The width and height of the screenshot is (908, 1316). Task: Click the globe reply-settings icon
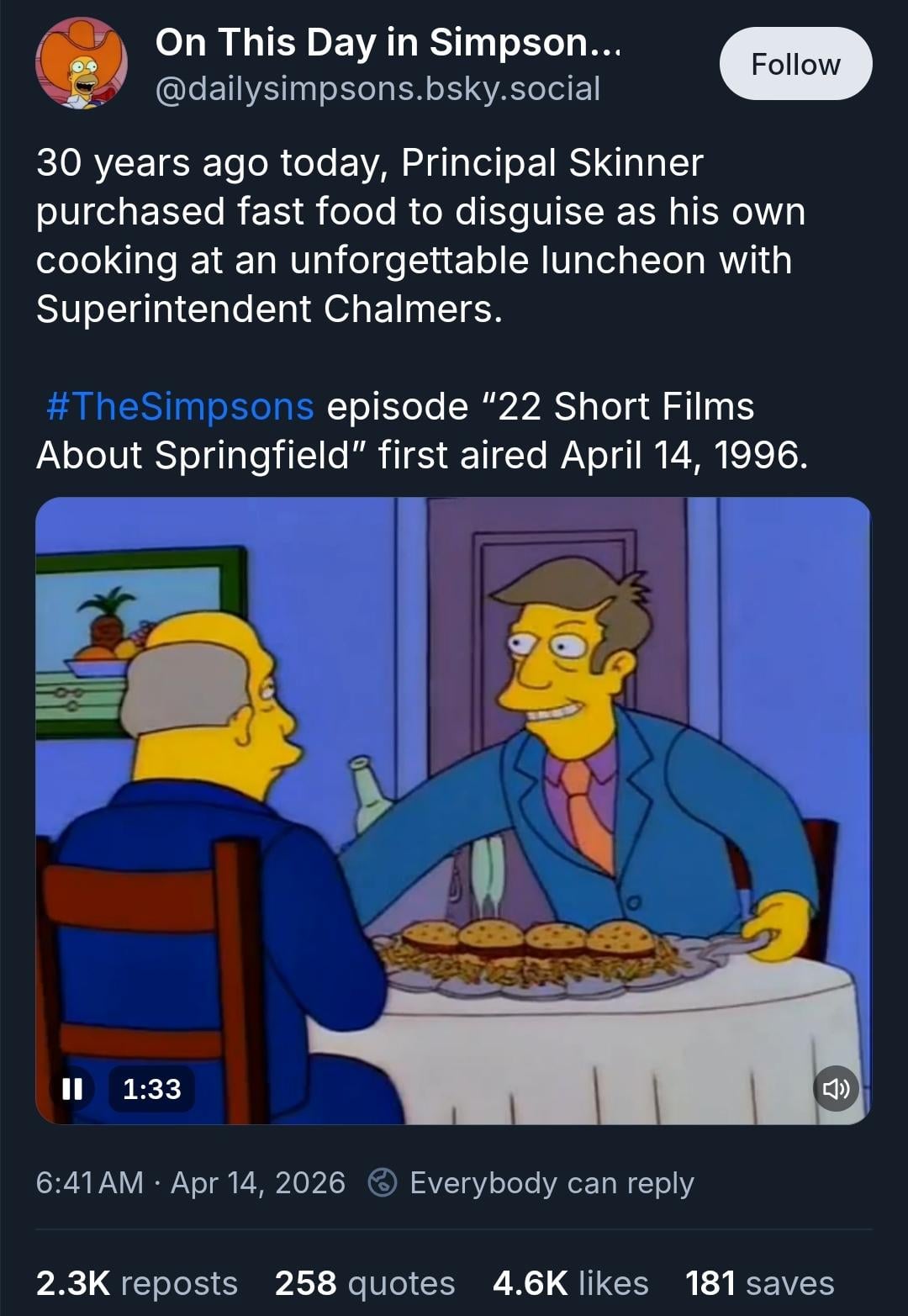[x=383, y=1182]
